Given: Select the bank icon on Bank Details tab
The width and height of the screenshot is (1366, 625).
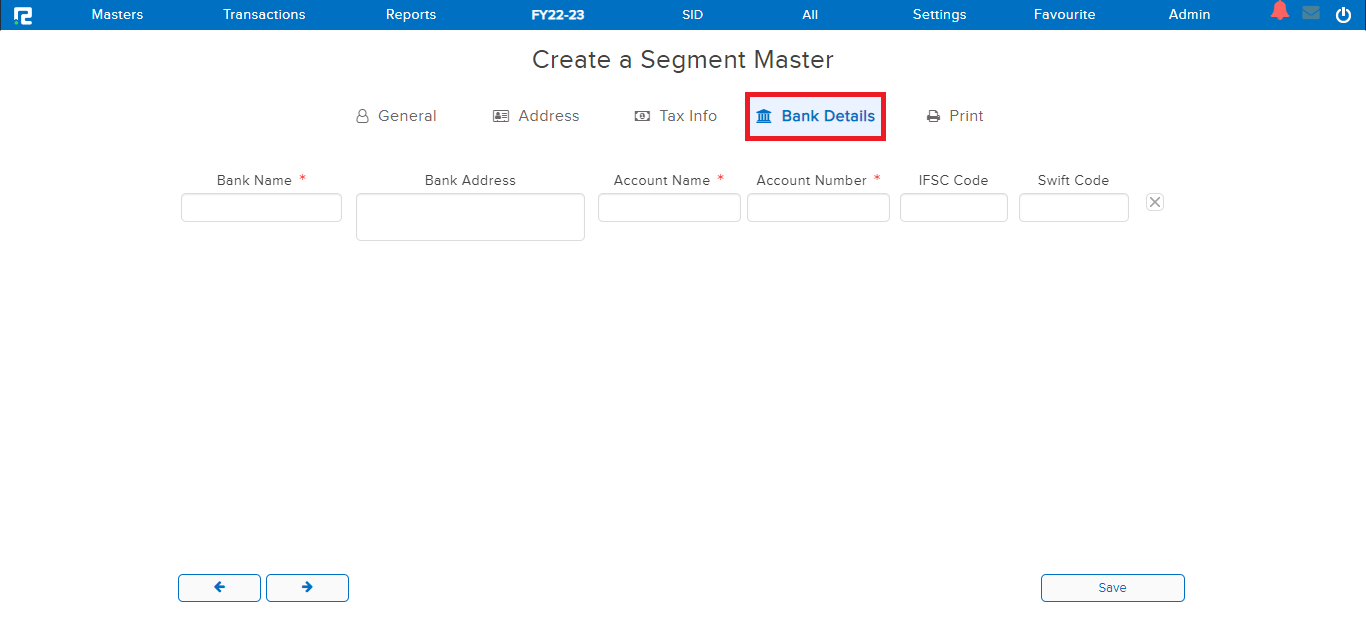Looking at the screenshot, I should tap(765, 116).
